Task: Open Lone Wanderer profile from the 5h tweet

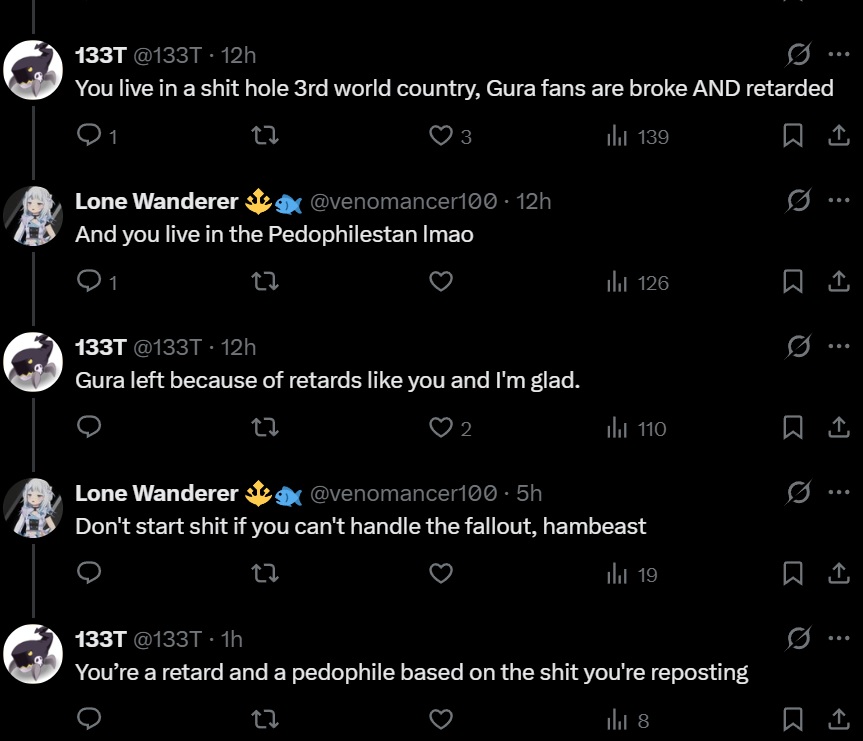Action: coord(156,493)
